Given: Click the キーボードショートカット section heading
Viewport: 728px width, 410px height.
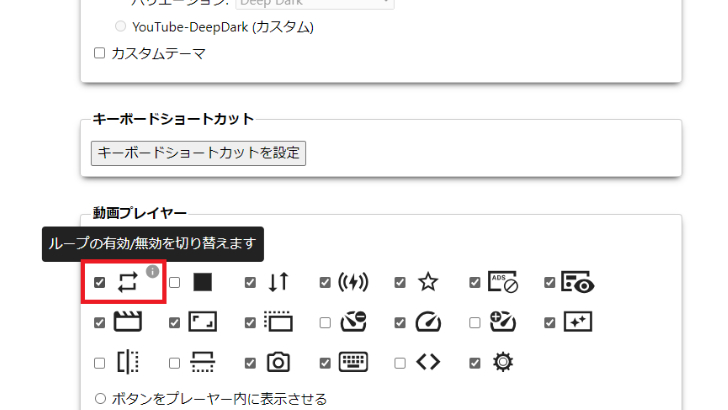Looking at the screenshot, I should [x=173, y=119].
